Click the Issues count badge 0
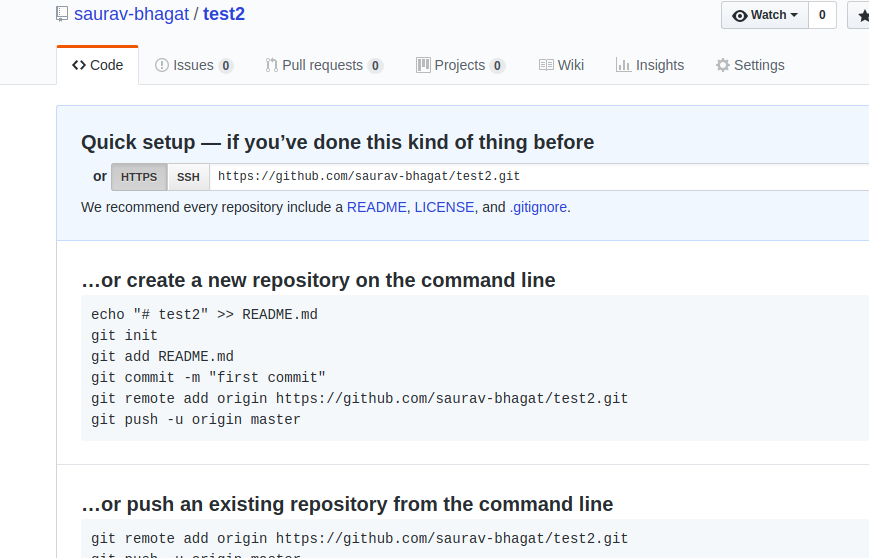 (x=226, y=66)
